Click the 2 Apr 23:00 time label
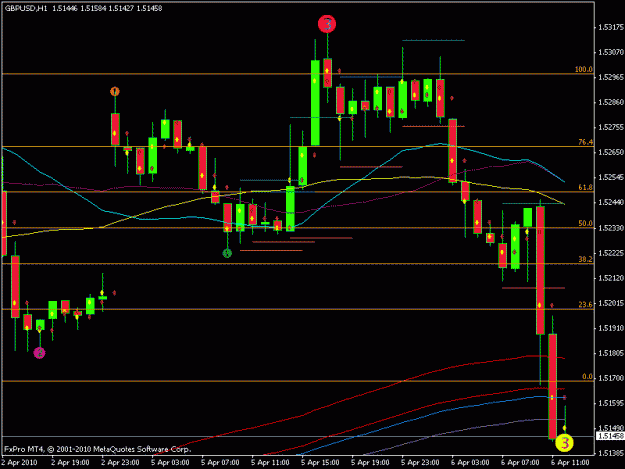 click(x=120, y=463)
